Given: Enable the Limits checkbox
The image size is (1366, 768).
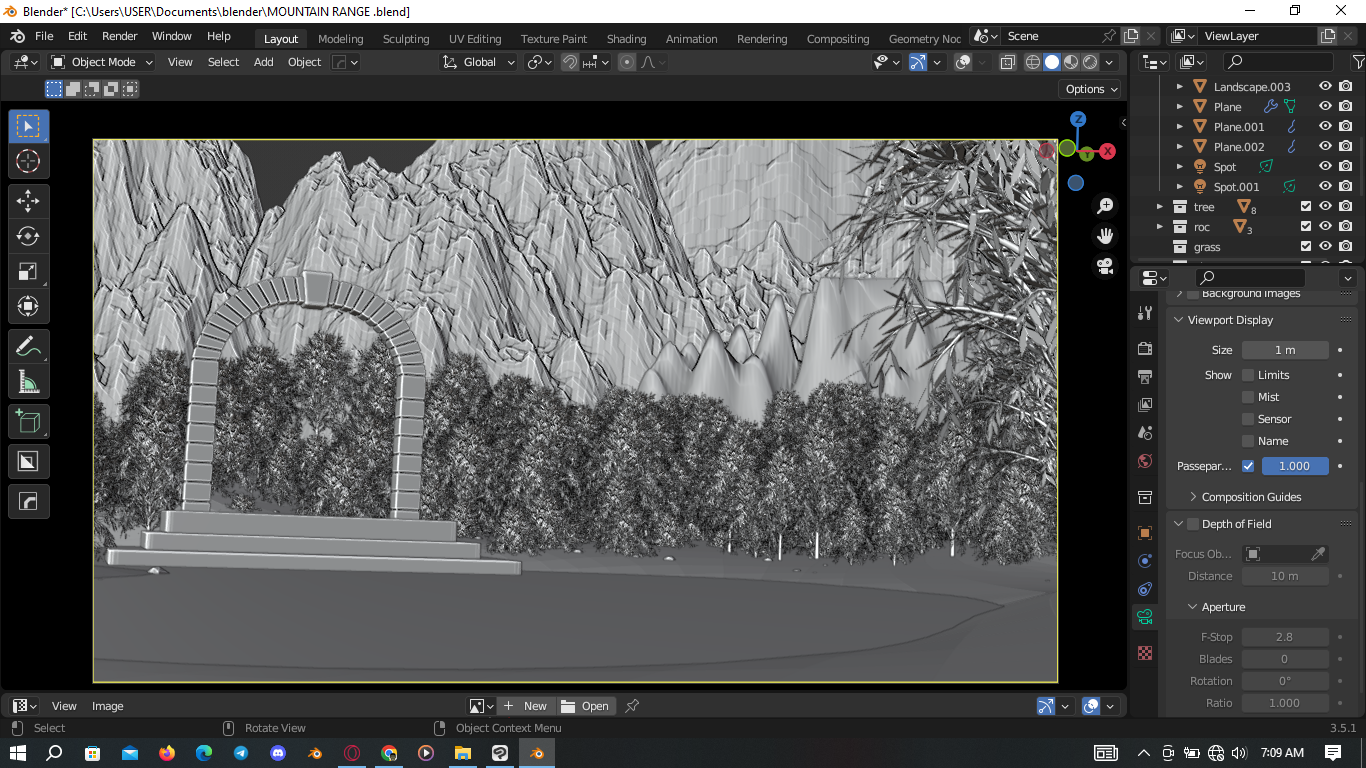Looking at the screenshot, I should click(1248, 375).
